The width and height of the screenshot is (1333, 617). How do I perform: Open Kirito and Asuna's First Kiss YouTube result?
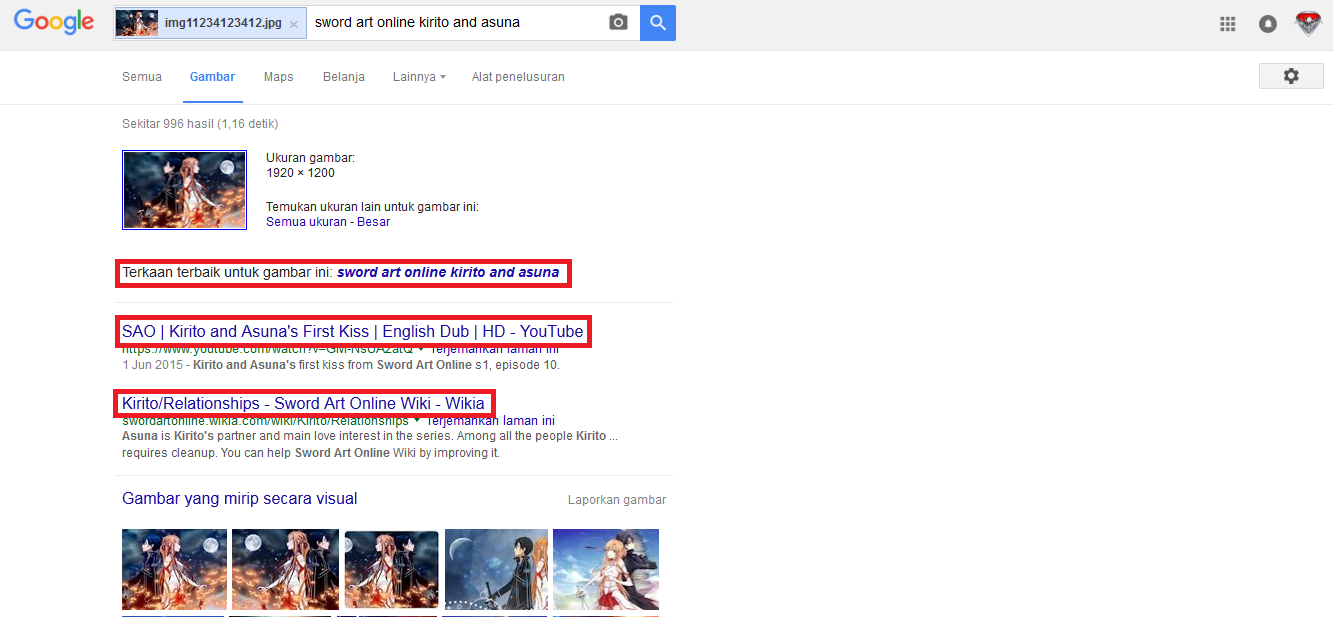point(352,331)
